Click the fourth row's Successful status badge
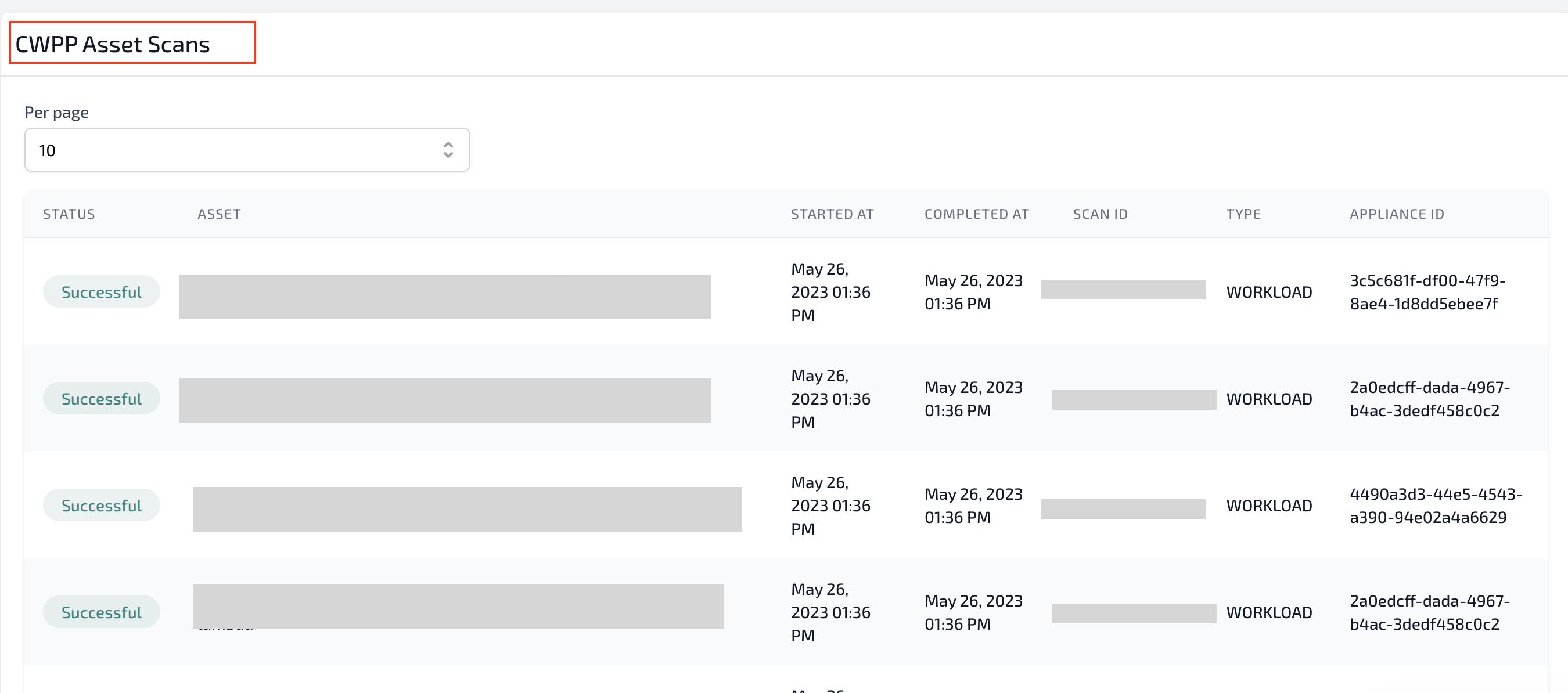Viewport: 1568px width, 693px height. 102,612
